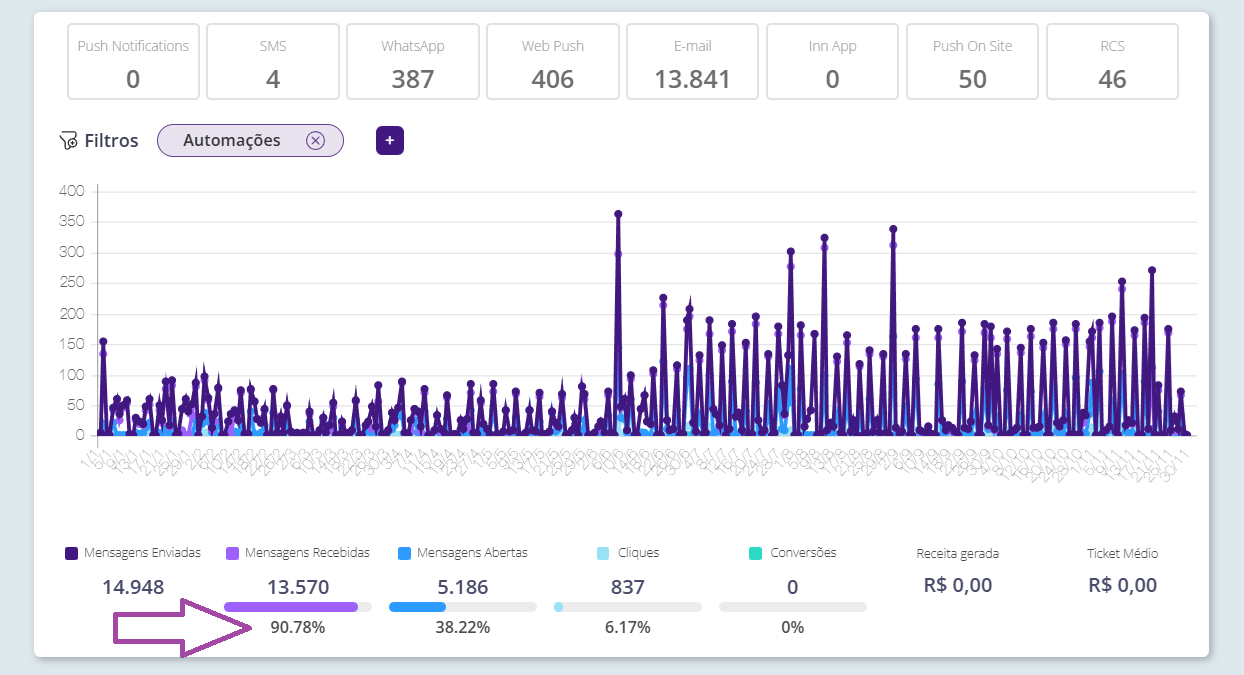Open the RCS channel card
Screen dimensions: 1244x675
(x=1112, y=62)
